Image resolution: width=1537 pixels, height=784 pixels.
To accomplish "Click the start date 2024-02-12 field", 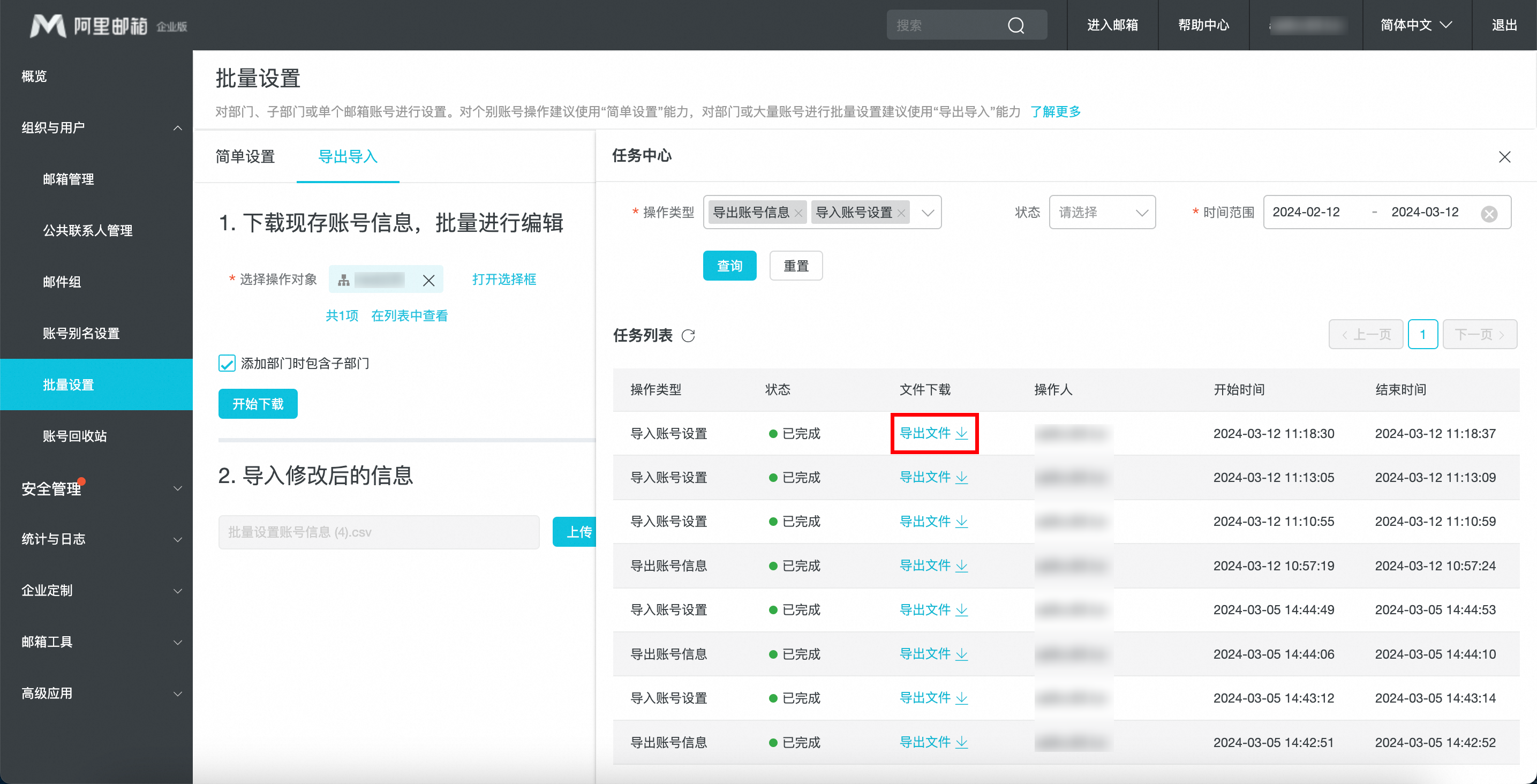I will click(1306, 213).
